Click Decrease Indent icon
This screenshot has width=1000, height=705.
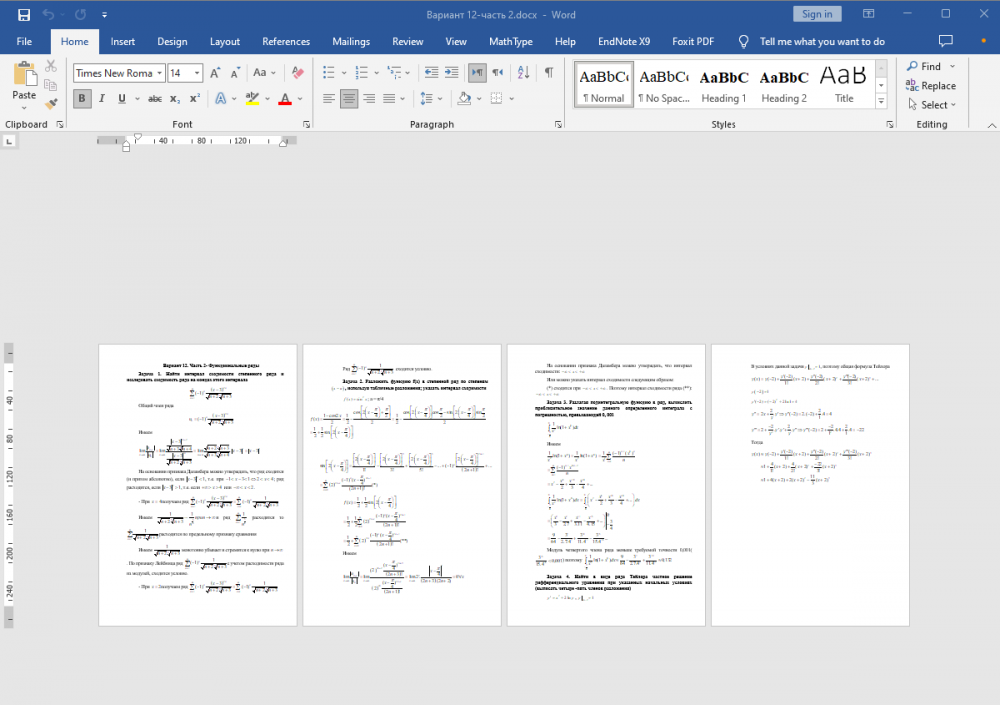coord(431,72)
